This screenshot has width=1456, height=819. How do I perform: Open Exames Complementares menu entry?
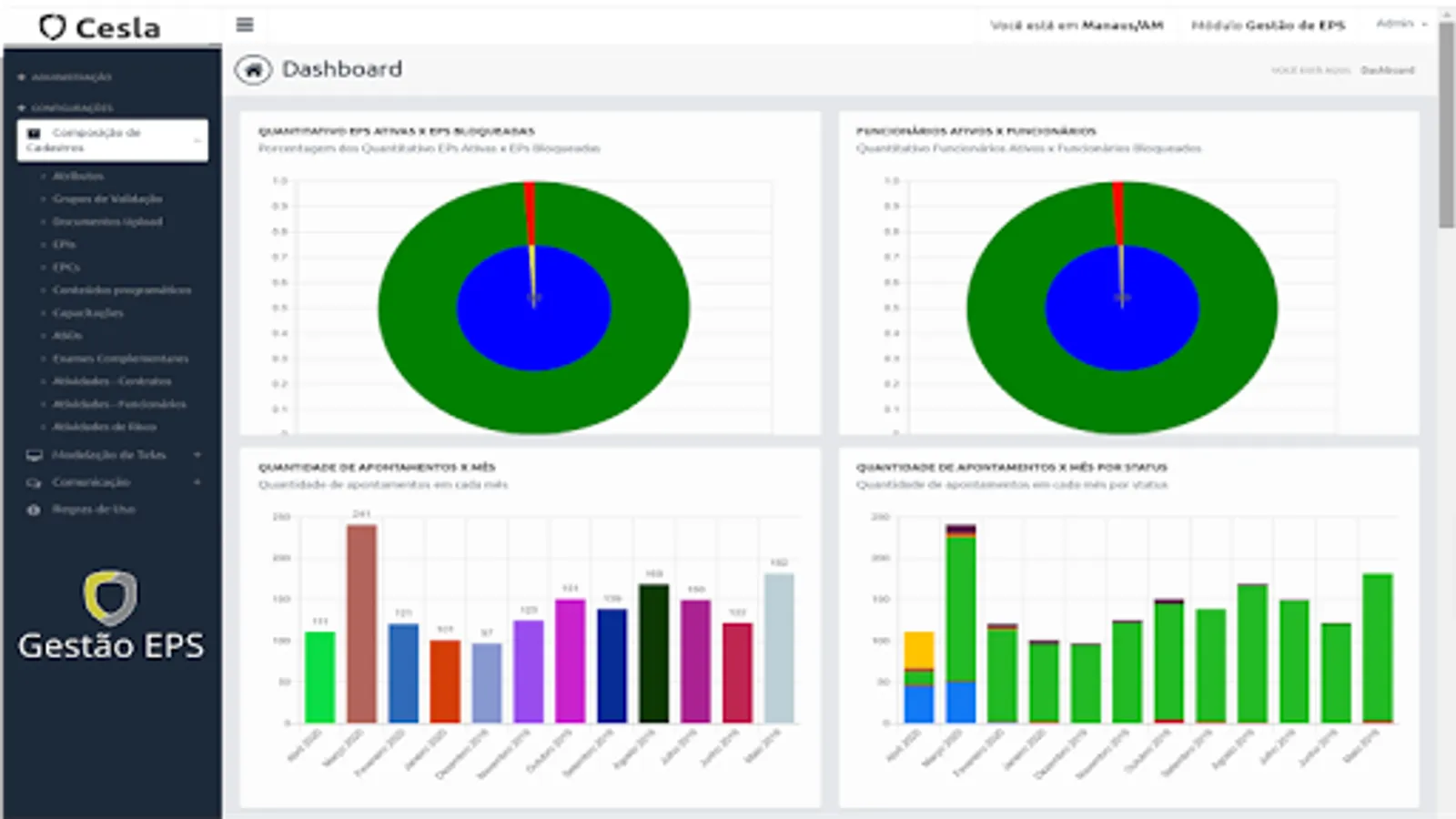click(x=120, y=359)
